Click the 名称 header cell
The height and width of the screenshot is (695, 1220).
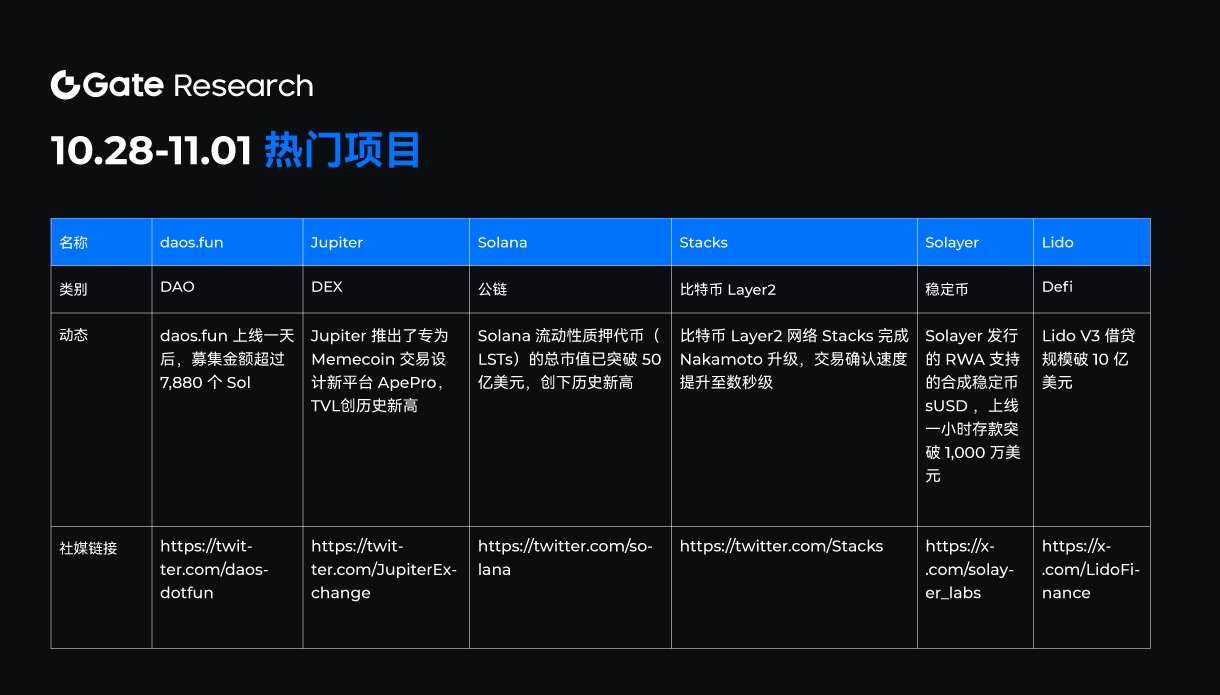[x=75, y=241]
